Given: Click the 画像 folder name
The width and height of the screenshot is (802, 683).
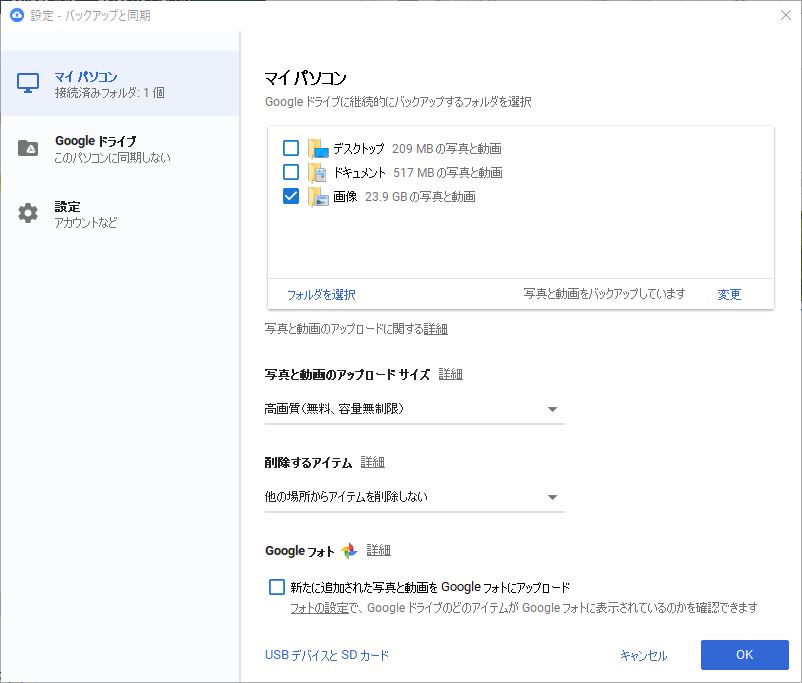Looking at the screenshot, I should [x=345, y=196].
